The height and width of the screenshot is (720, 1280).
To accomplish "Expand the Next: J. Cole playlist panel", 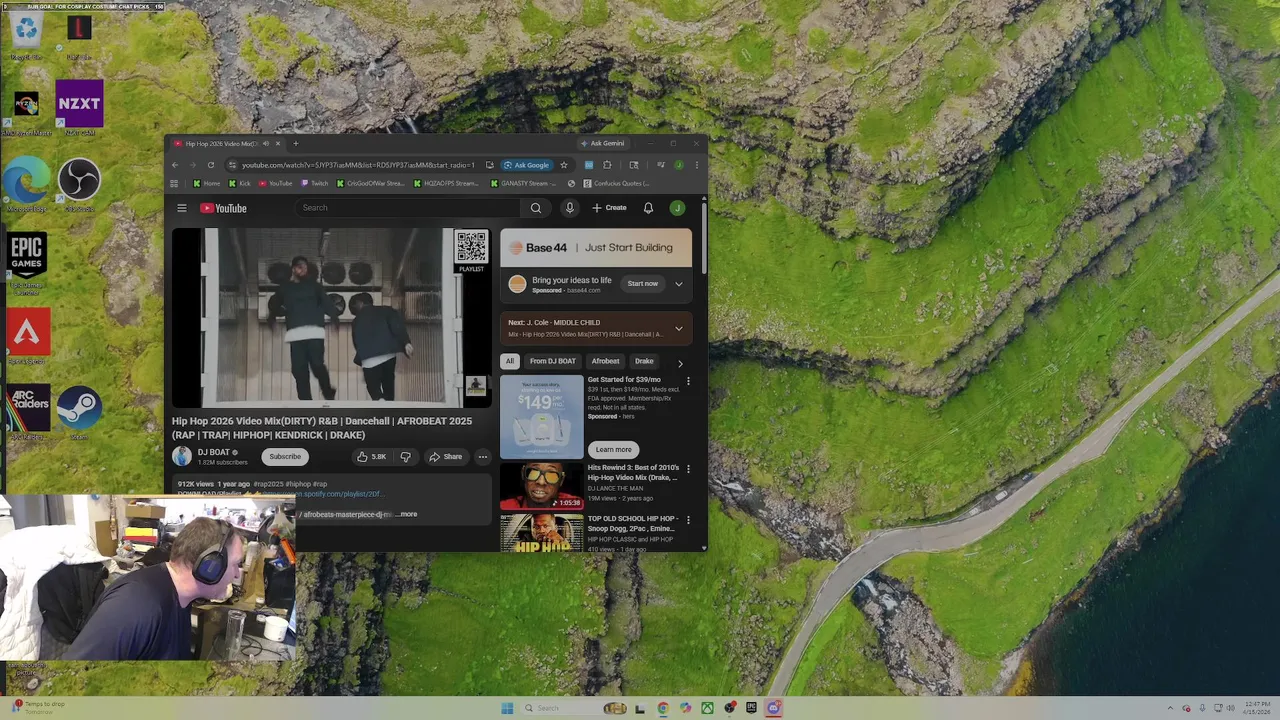I will tap(678, 328).
